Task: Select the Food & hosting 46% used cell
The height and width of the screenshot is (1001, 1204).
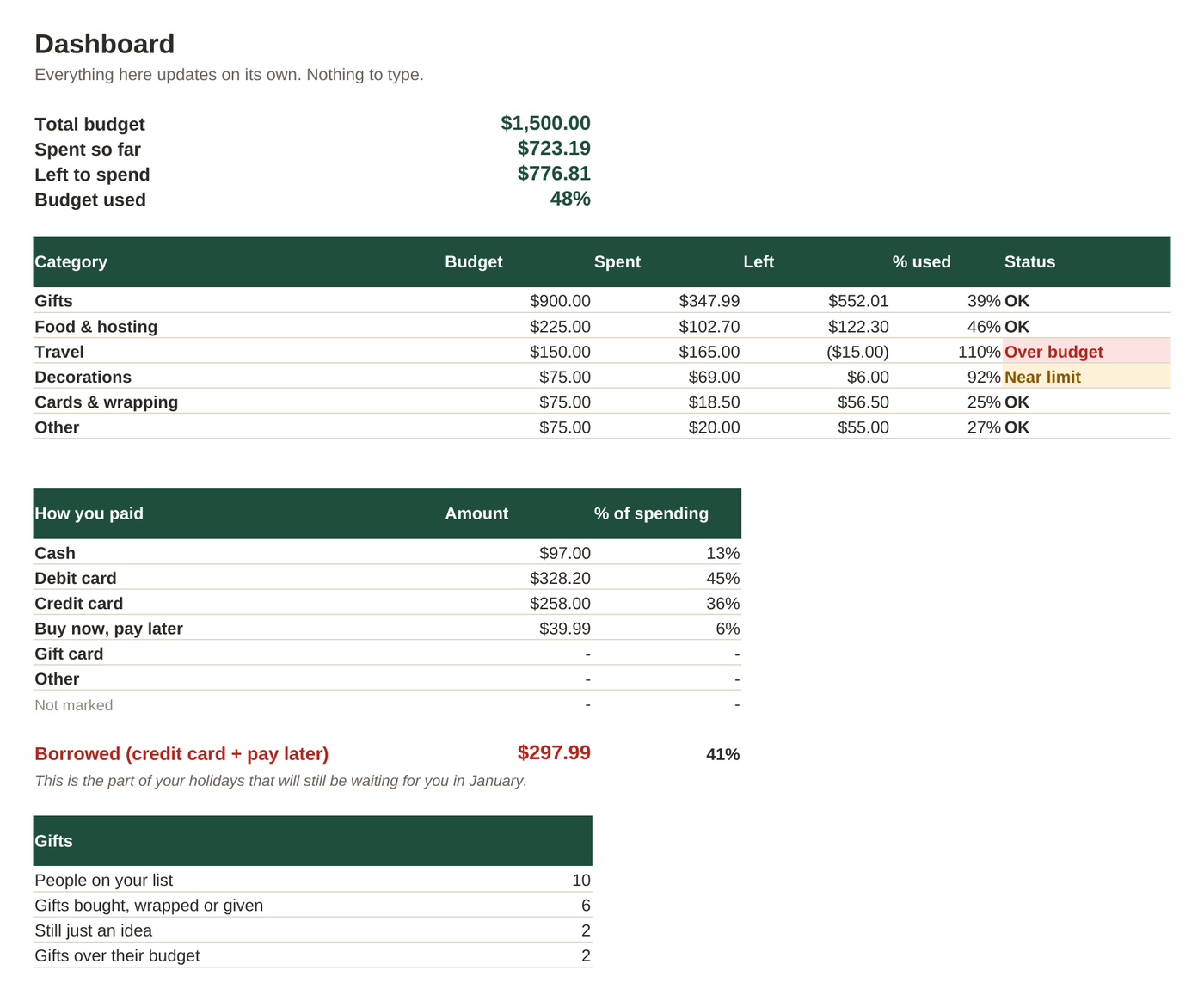Action: tap(984, 327)
